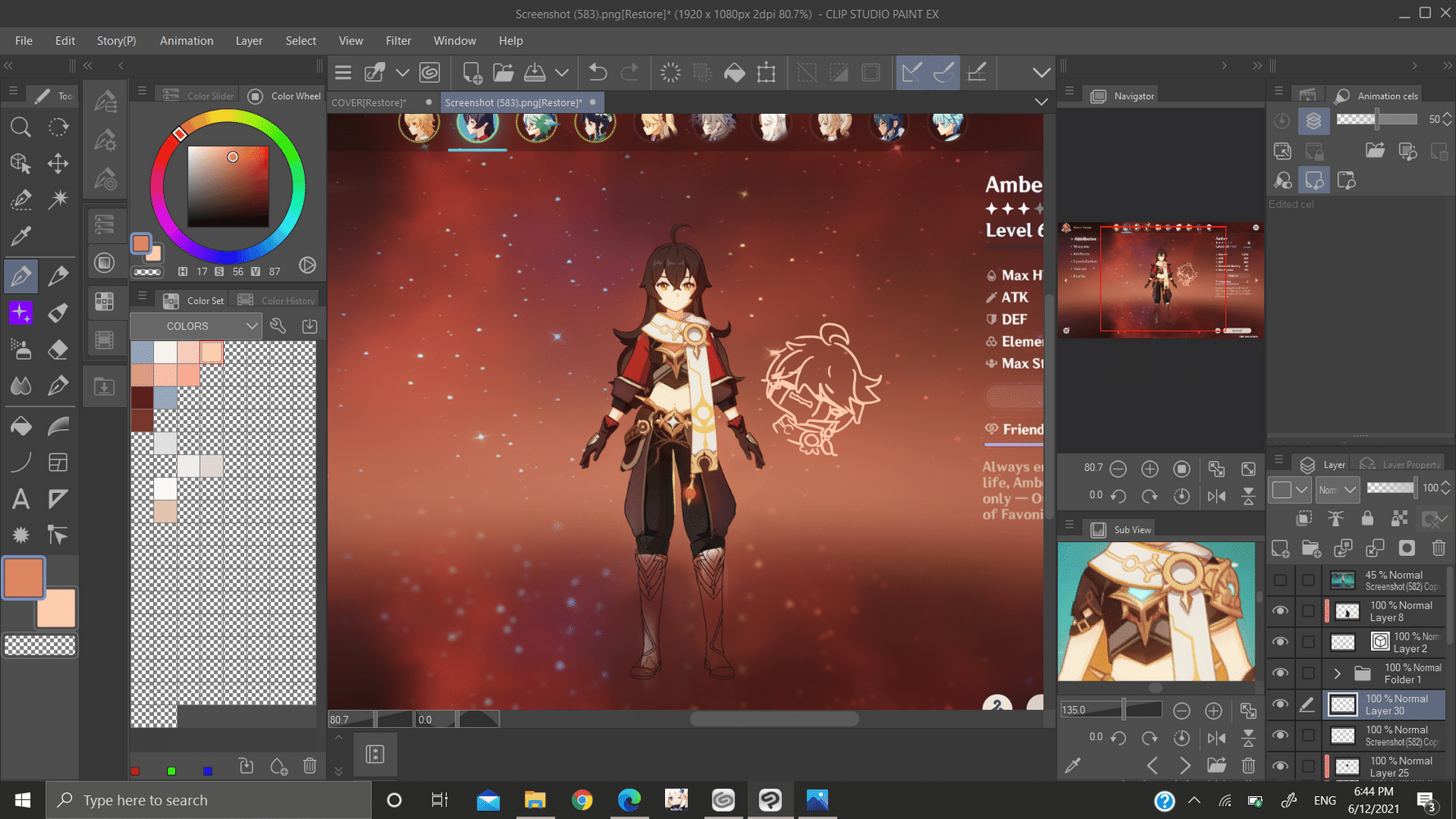This screenshot has width=1456, height=819.
Task: Select the Eyedropper tool
Action: click(x=21, y=237)
